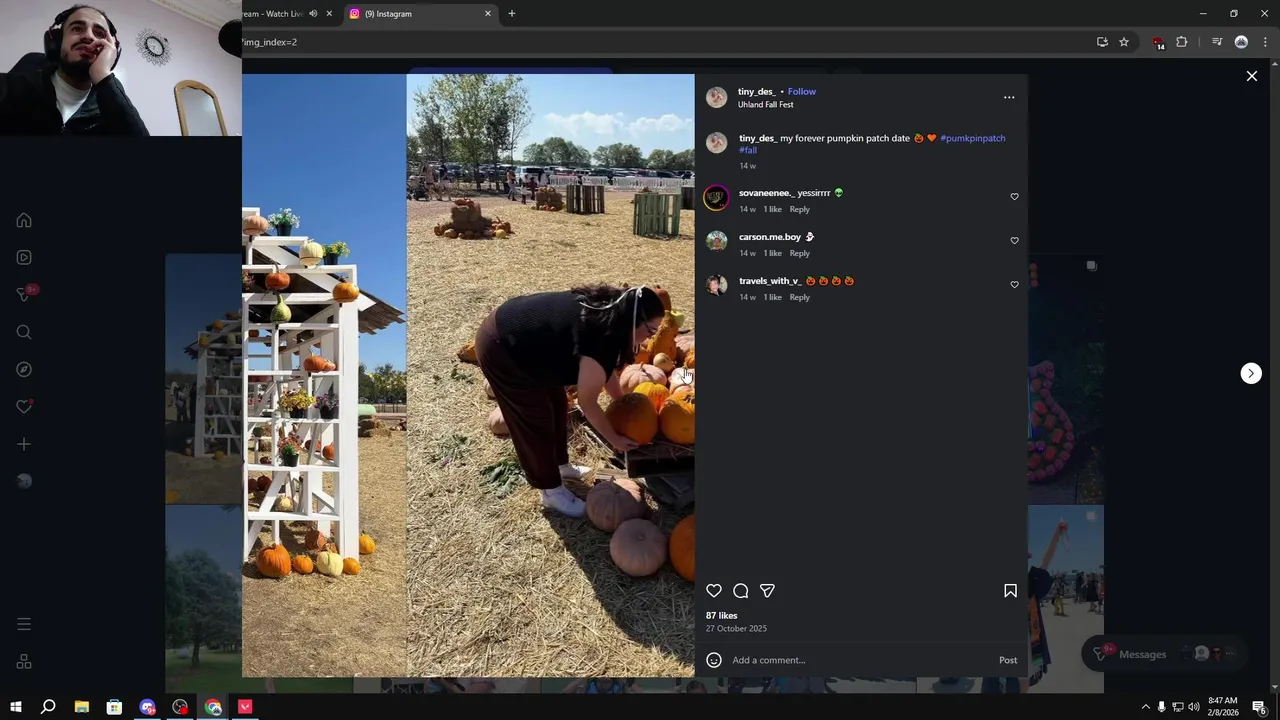This screenshot has height=720, width=1280.
Task: Go to next post with right arrow
Action: point(1251,373)
